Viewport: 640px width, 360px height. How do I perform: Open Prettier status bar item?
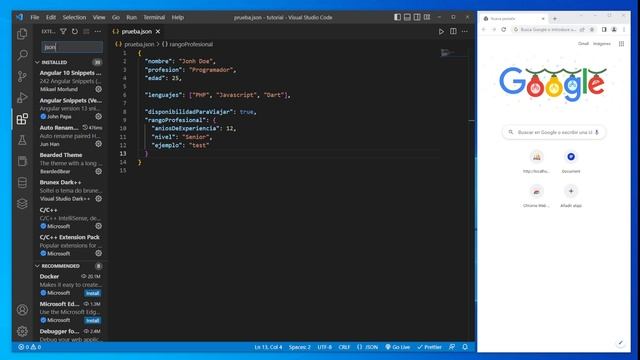[x=429, y=347]
